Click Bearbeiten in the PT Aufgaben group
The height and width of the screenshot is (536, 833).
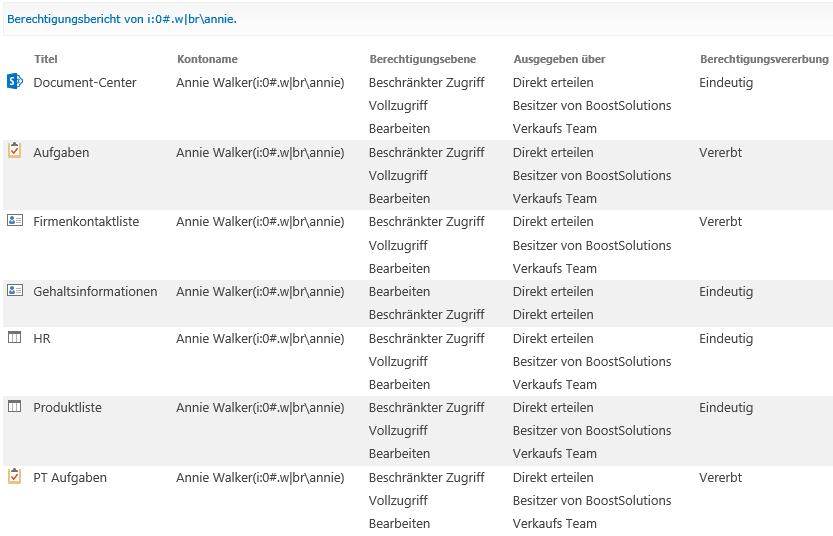pos(400,523)
